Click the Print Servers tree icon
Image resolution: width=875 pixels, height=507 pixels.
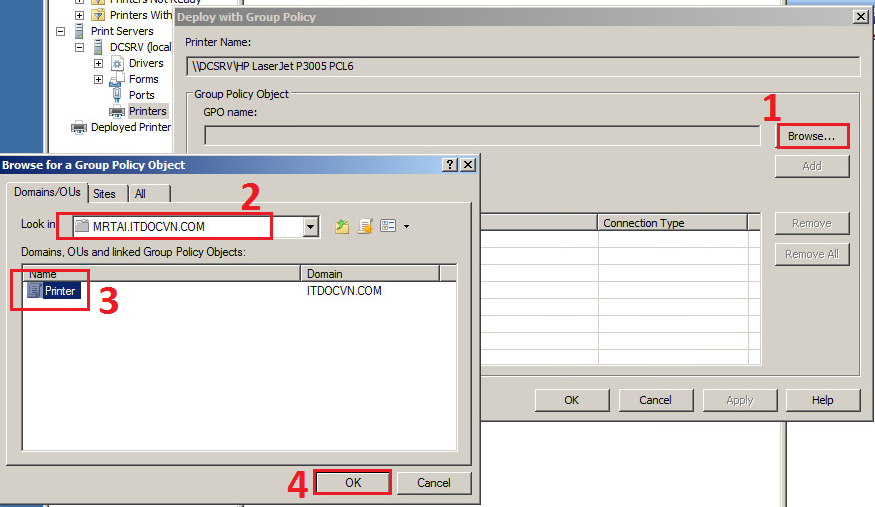point(79,31)
